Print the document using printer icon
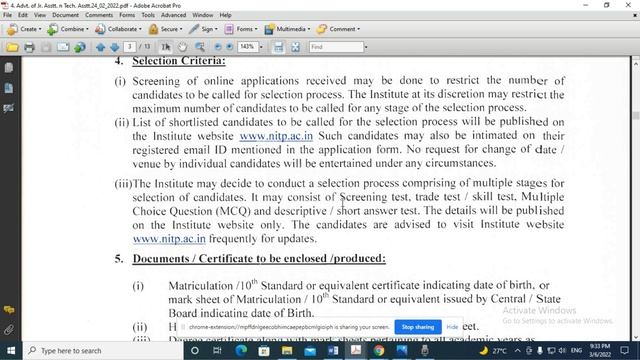Screen dimensions: 640x360 [x=29, y=47]
